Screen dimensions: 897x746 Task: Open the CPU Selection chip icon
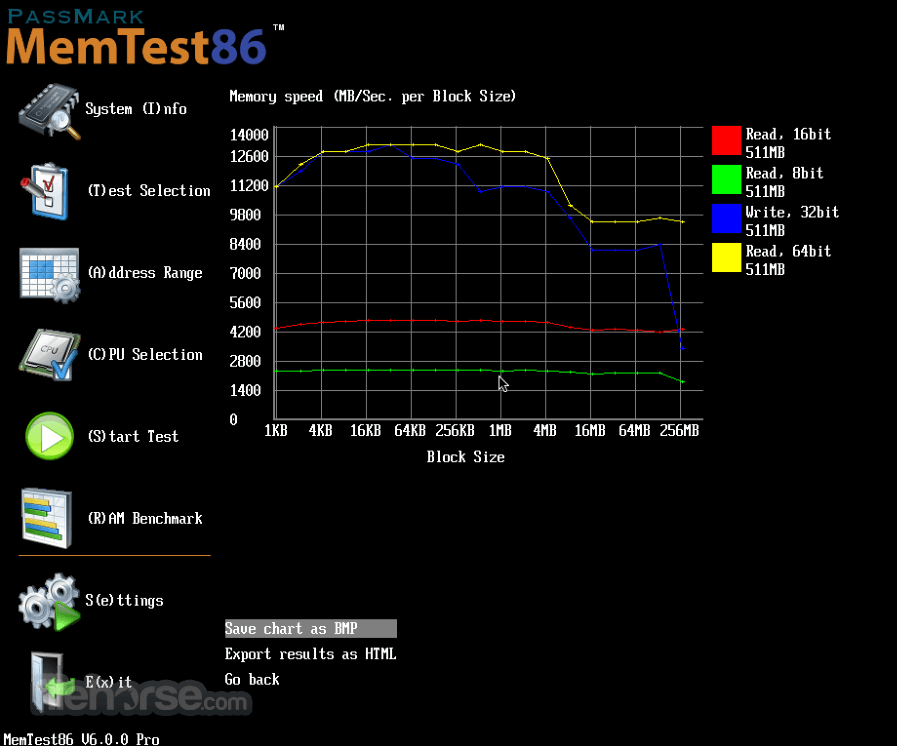tap(49, 355)
